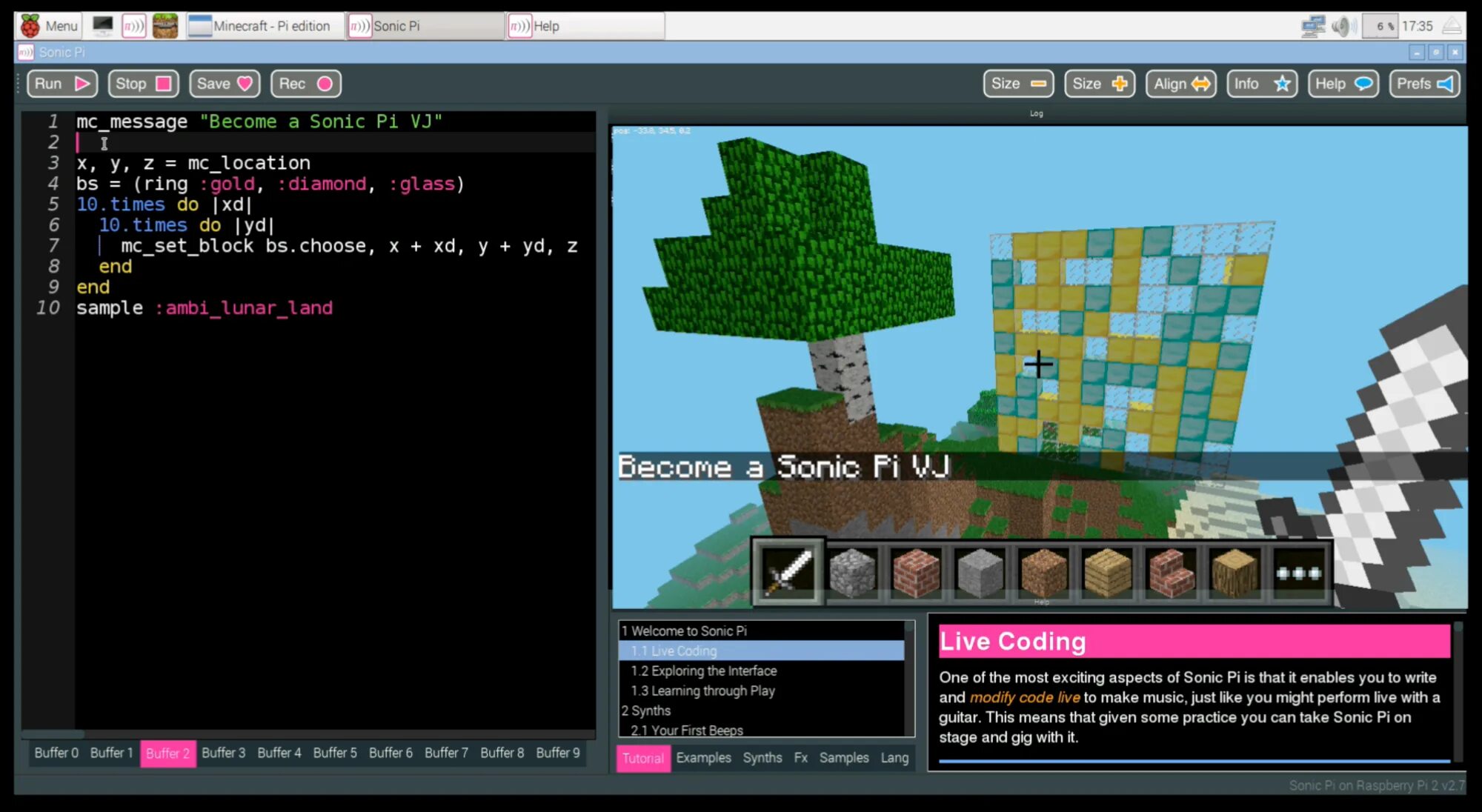Decrease text size with Size minus
Screen dimensions: 1482x812
coord(1018,84)
